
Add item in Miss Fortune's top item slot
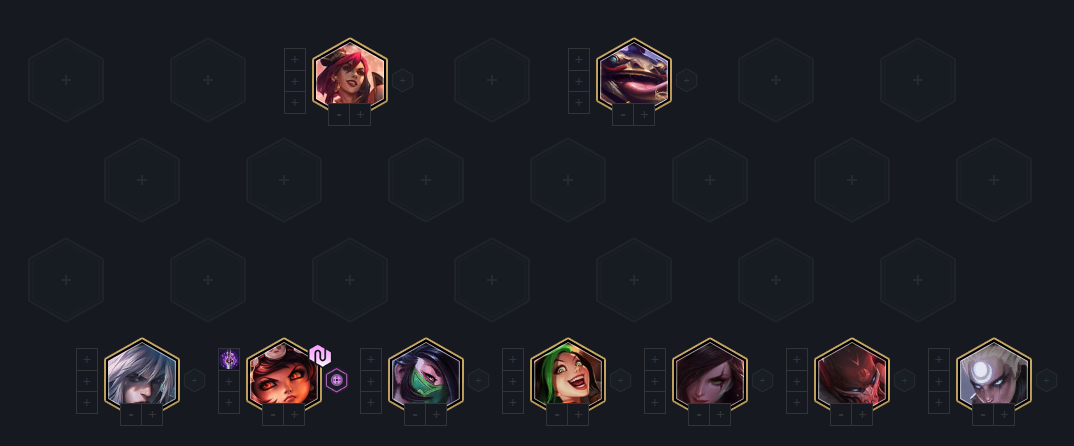click(x=295, y=60)
